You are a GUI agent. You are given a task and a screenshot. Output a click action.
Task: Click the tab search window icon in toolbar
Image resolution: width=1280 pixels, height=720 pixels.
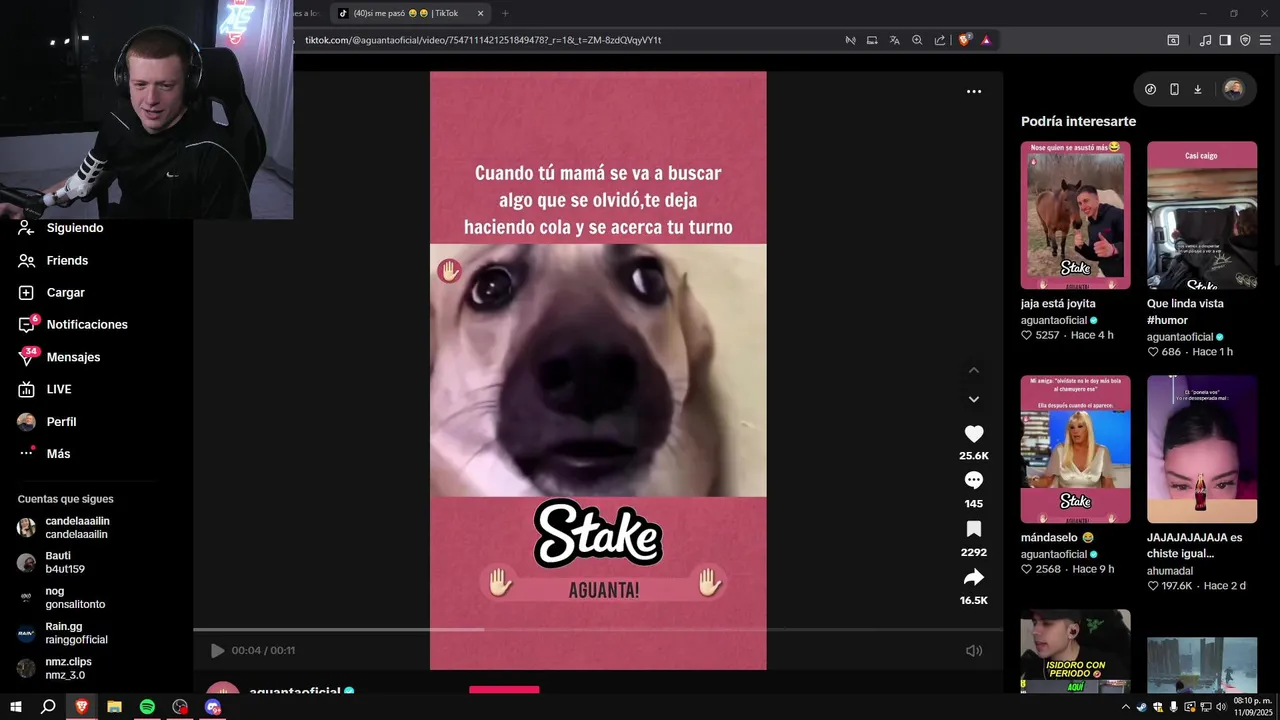tap(1173, 40)
